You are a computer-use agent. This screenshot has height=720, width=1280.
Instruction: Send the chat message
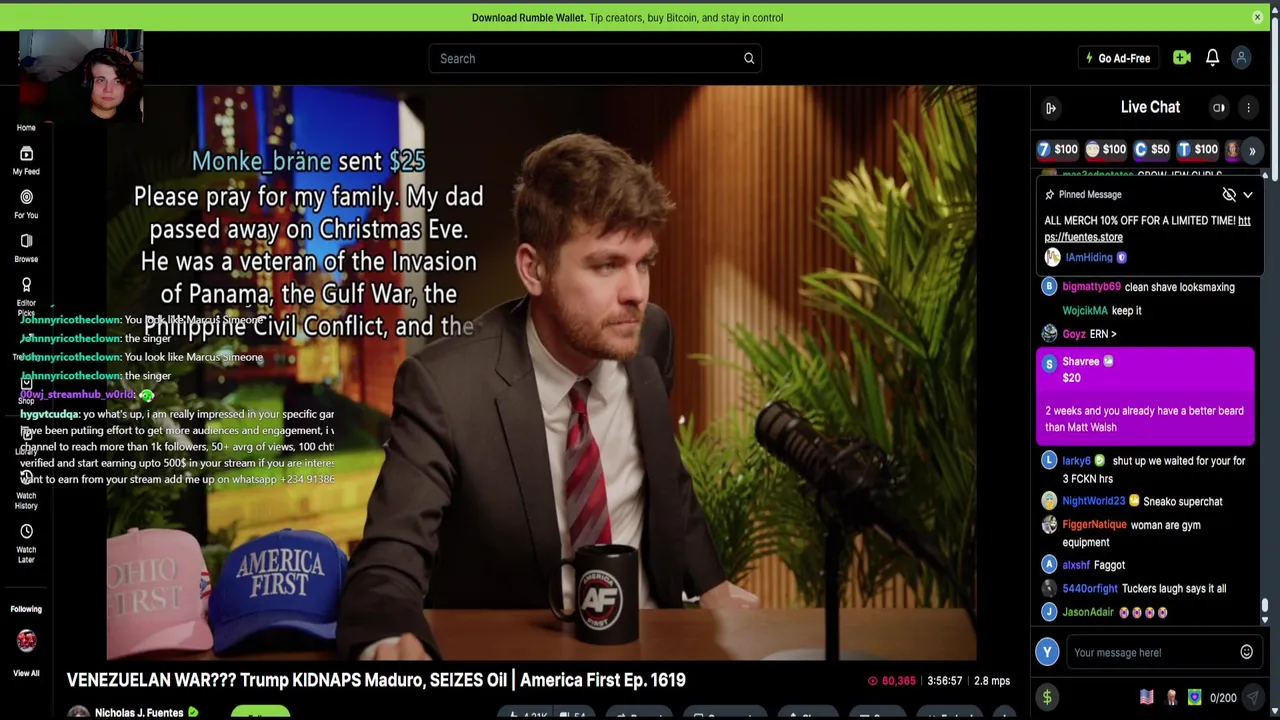(x=1252, y=698)
